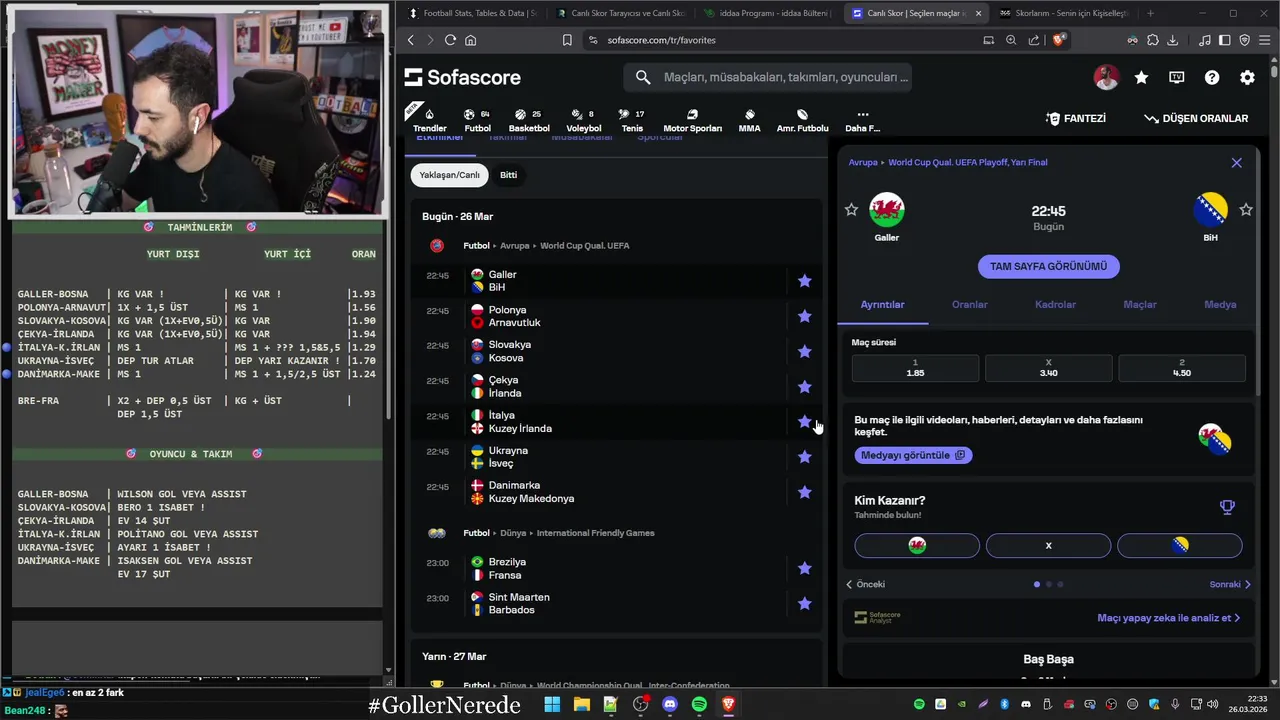Click the Sofascore search field
The width and height of the screenshot is (1280, 720).
[767, 77]
